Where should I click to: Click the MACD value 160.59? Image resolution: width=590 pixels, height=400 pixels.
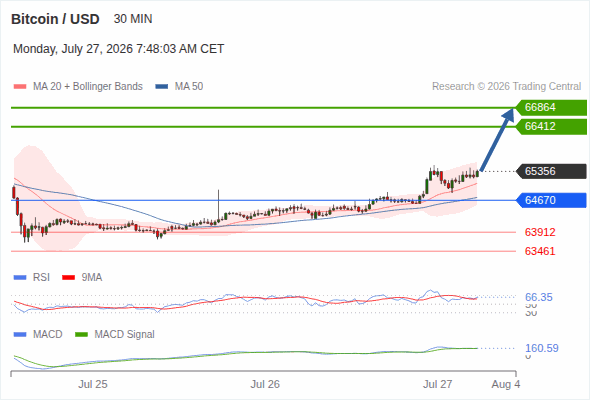click(x=542, y=348)
